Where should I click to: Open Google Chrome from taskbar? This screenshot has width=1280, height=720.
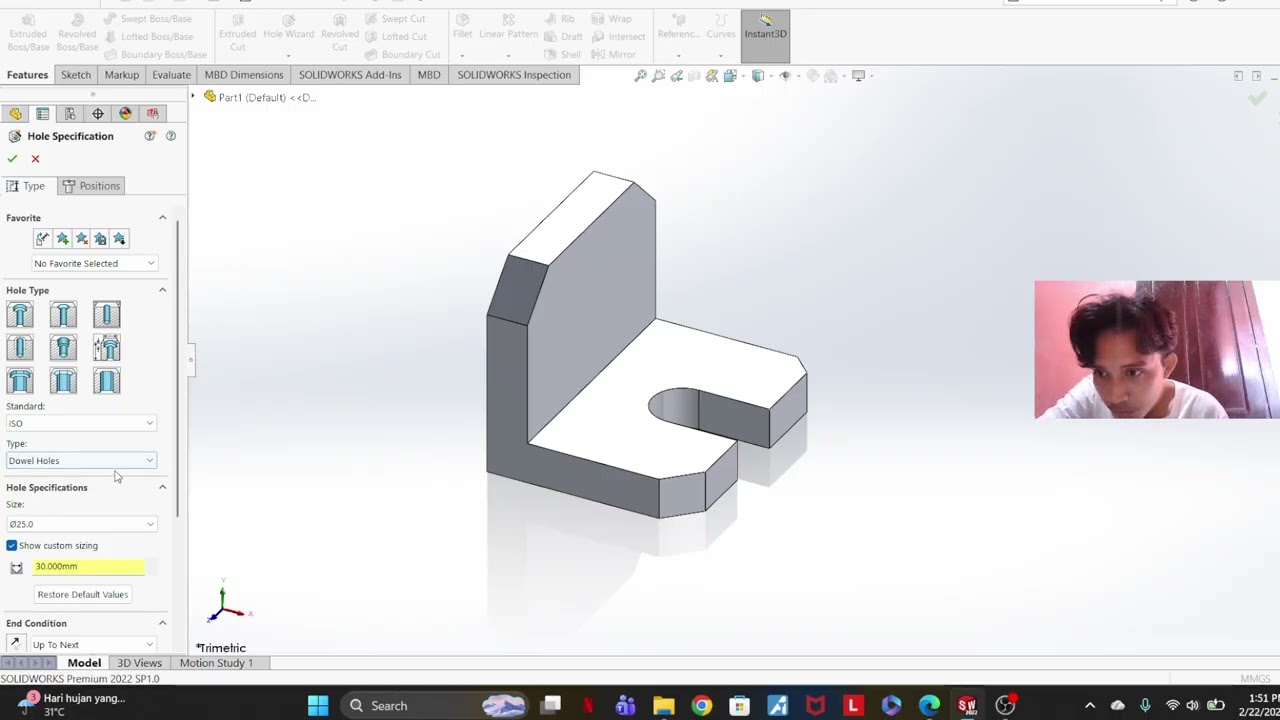coord(702,706)
